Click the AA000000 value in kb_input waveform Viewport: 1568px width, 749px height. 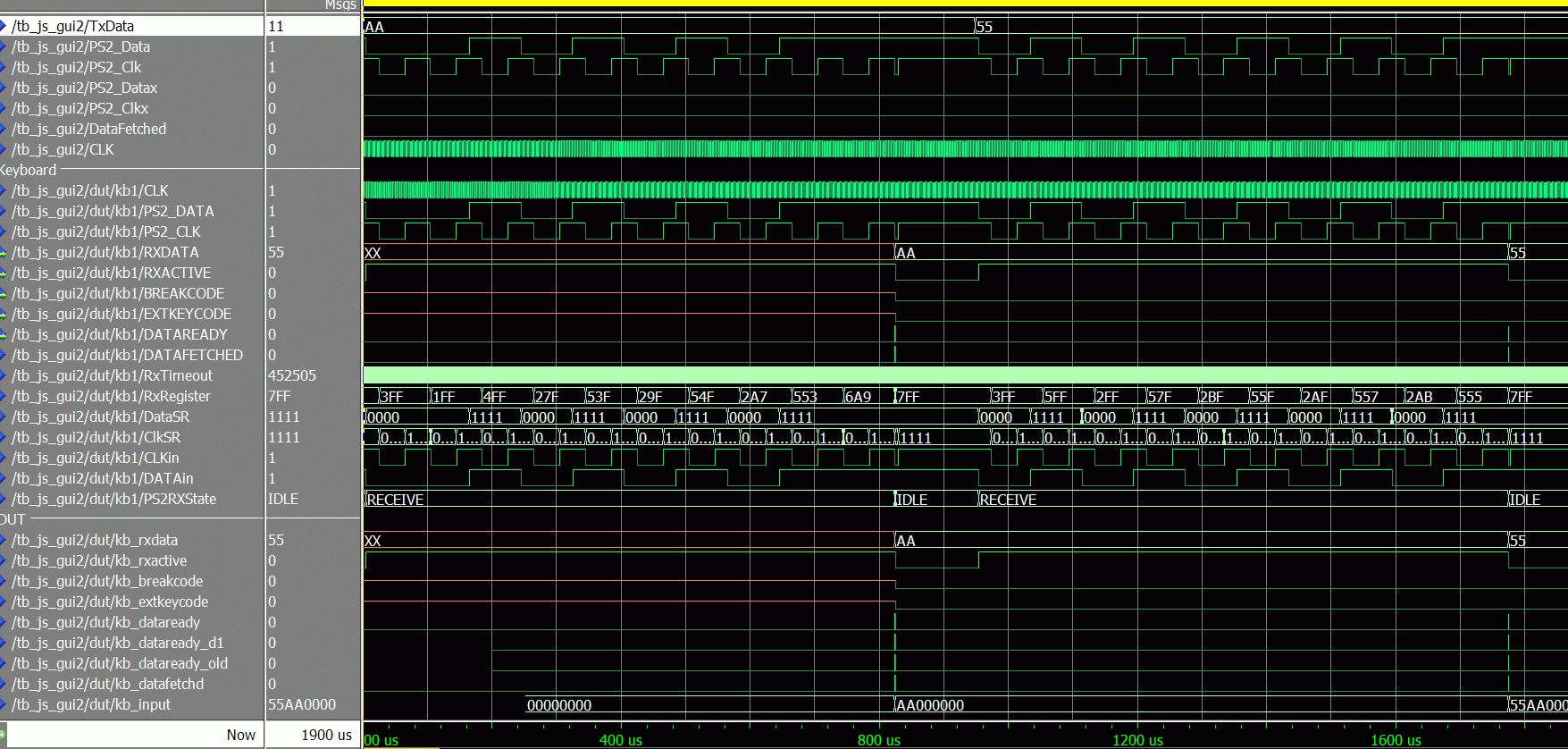[x=930, y=705]
